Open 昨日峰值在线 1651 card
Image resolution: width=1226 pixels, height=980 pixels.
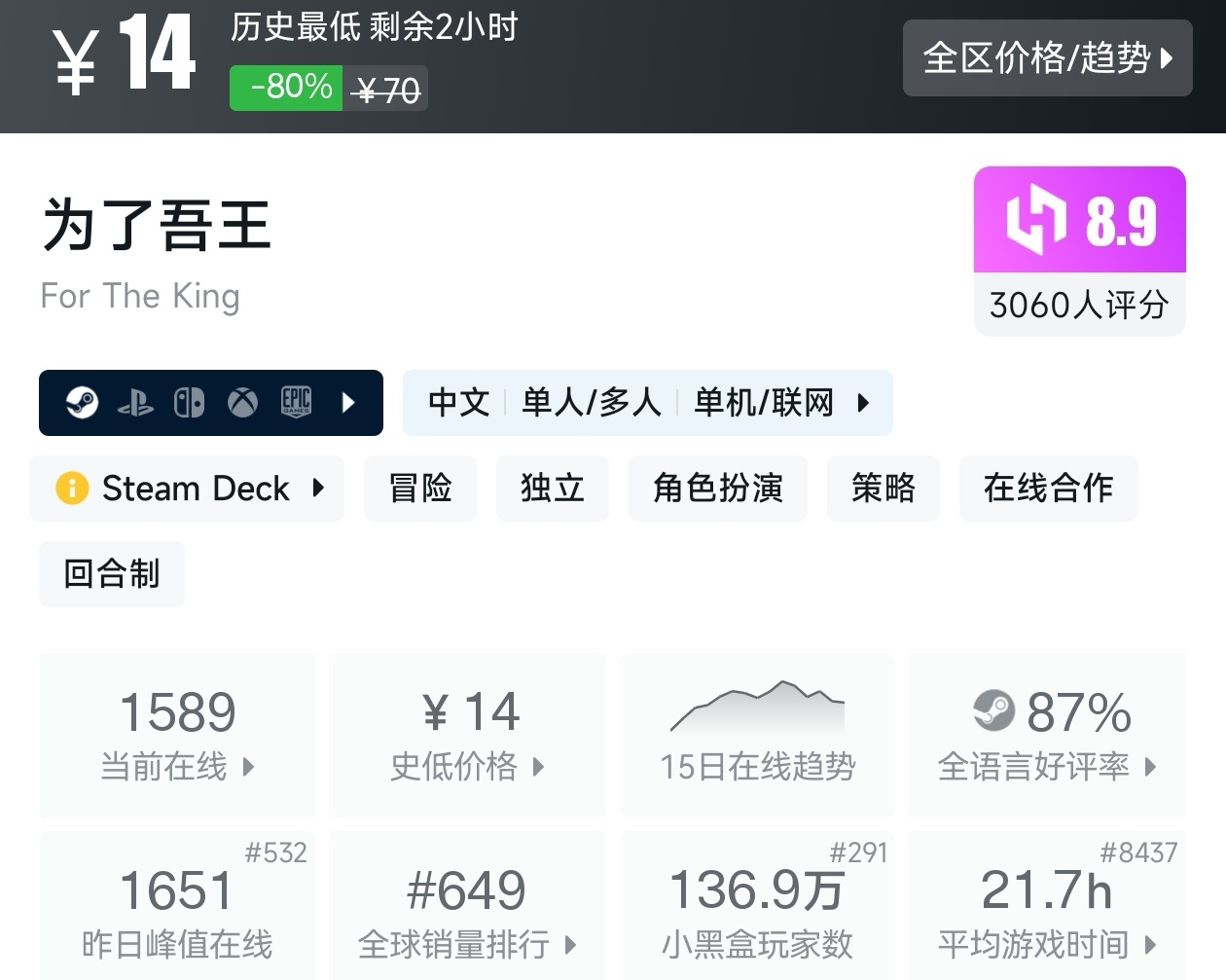tap(177, 905)
